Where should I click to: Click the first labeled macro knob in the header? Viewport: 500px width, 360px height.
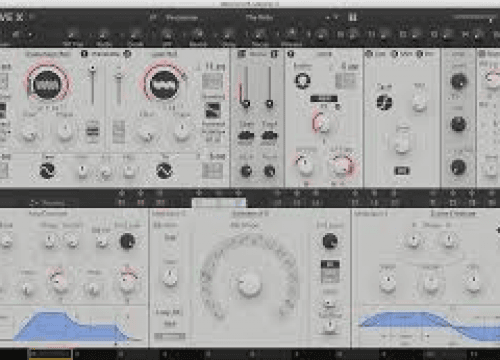pyautogui.click(x=72, y=35)
